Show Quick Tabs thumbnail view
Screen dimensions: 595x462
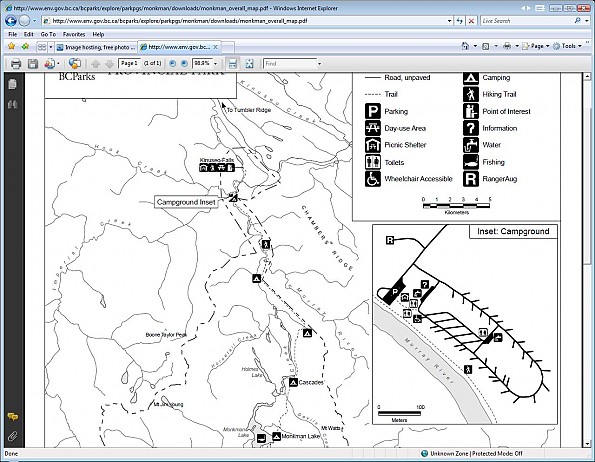[42, 47]
